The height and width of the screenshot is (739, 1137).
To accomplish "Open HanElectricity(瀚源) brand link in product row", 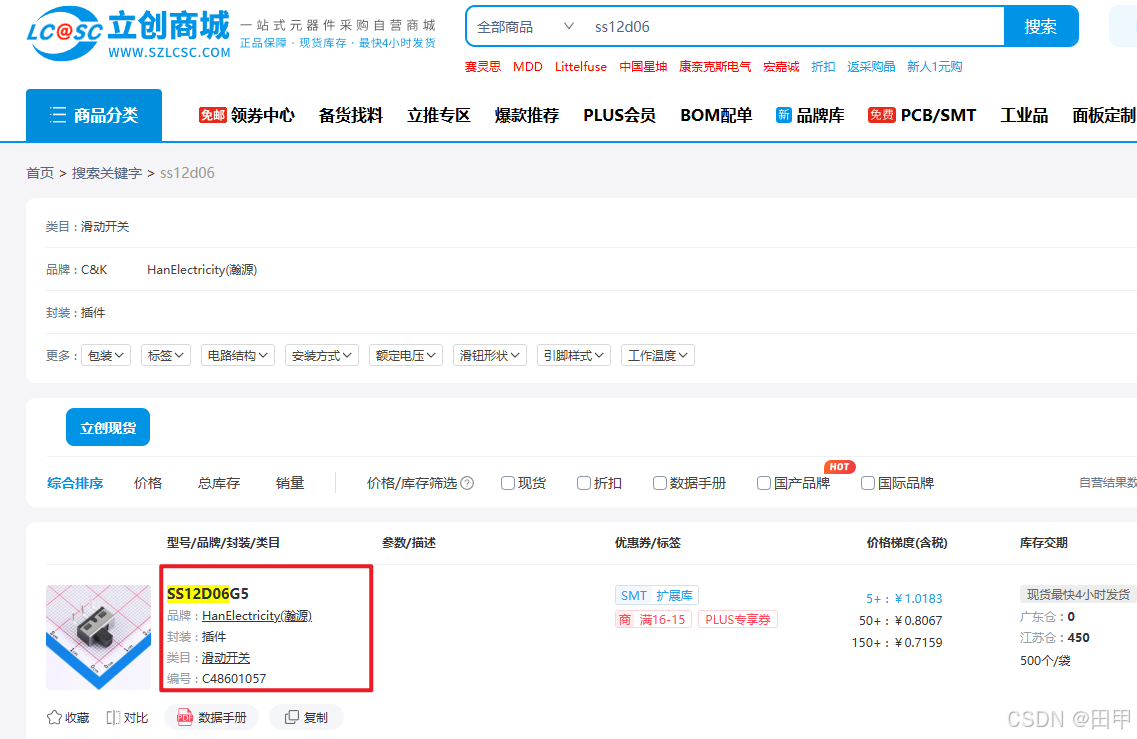I will coord(257,616).
